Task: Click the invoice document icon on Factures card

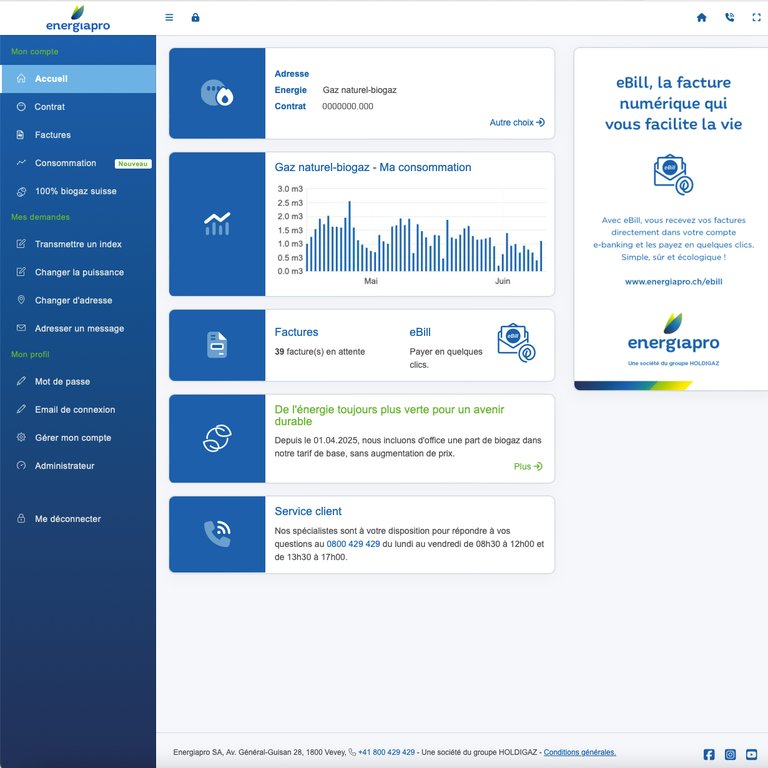Action: [x=217, y=345]
